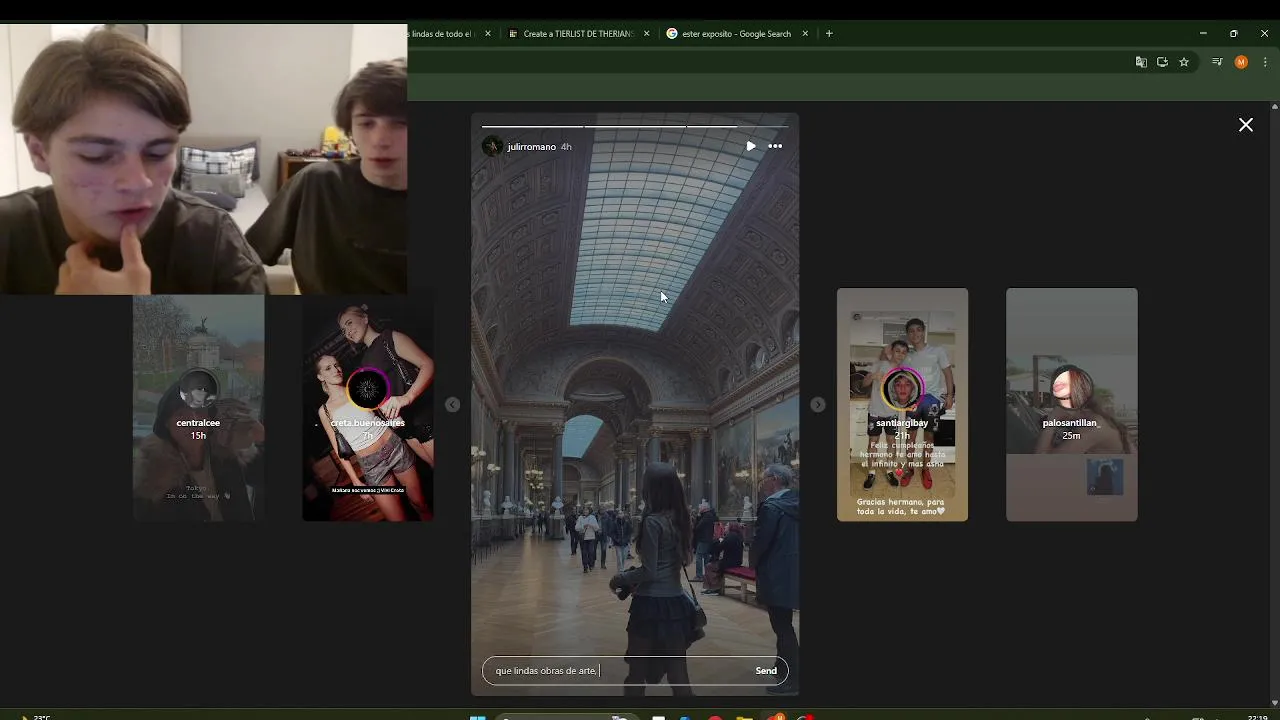Click the '4h' story timestamp
1280x720 pixels.
tap(566, 147)
